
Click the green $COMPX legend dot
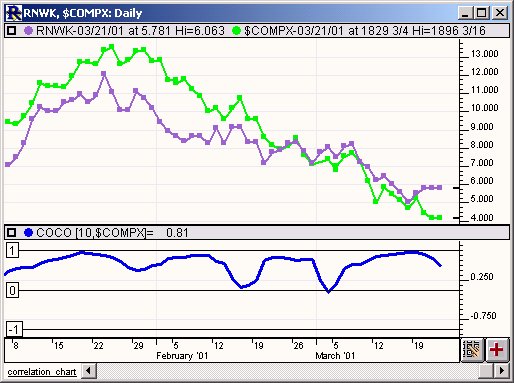pyautogui.click(x=236, y=31)
